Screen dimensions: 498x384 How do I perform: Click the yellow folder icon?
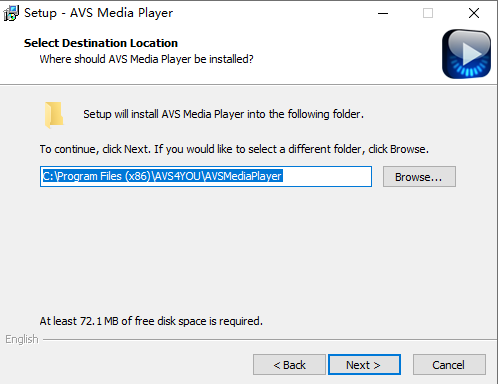pyautogui.click(x=54, y=115)
